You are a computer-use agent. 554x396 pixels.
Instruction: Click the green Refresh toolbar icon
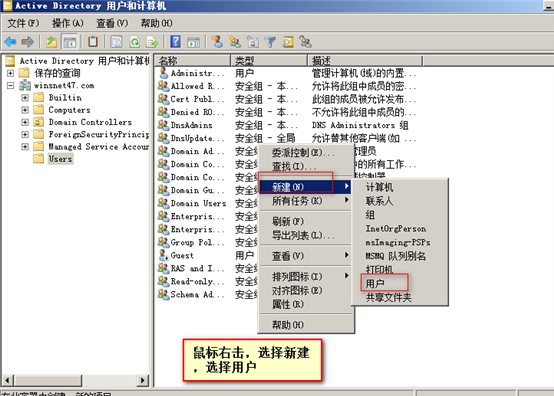135,42
